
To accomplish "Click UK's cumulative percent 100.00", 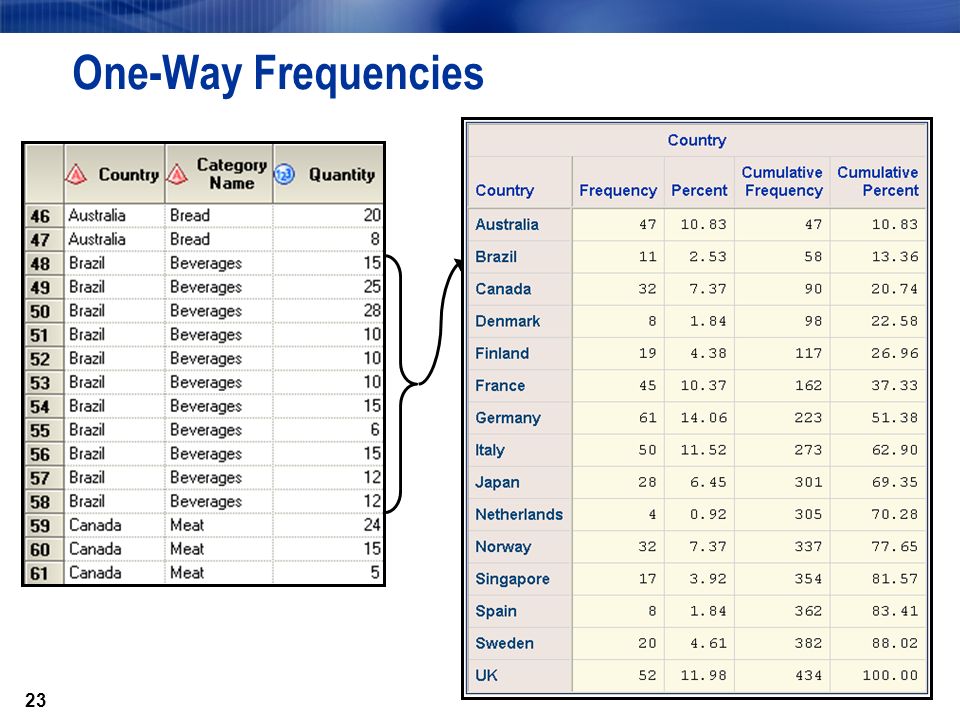I will tap(890, 675).
